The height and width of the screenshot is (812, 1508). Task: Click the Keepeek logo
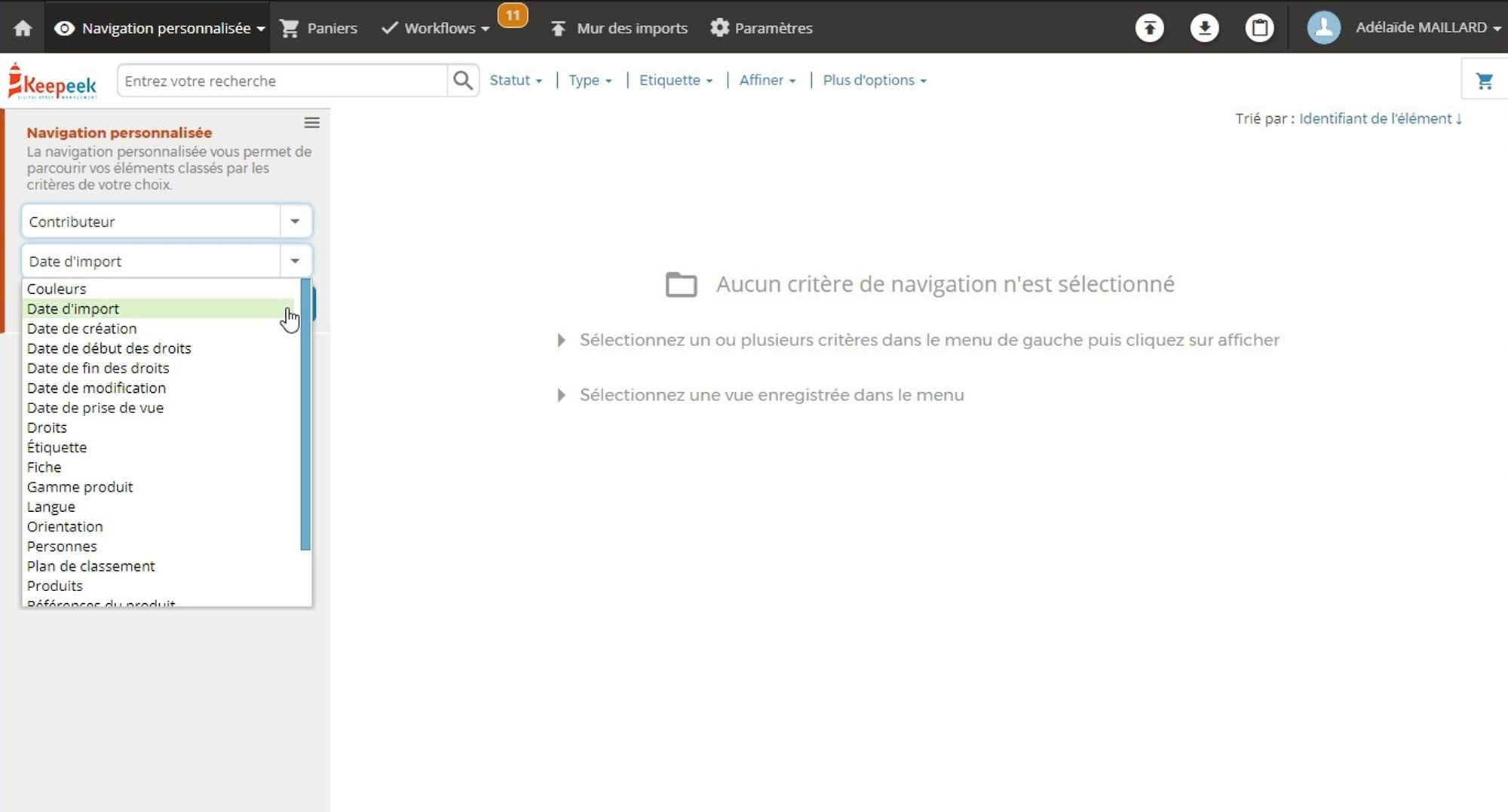[x=53, y=81]
